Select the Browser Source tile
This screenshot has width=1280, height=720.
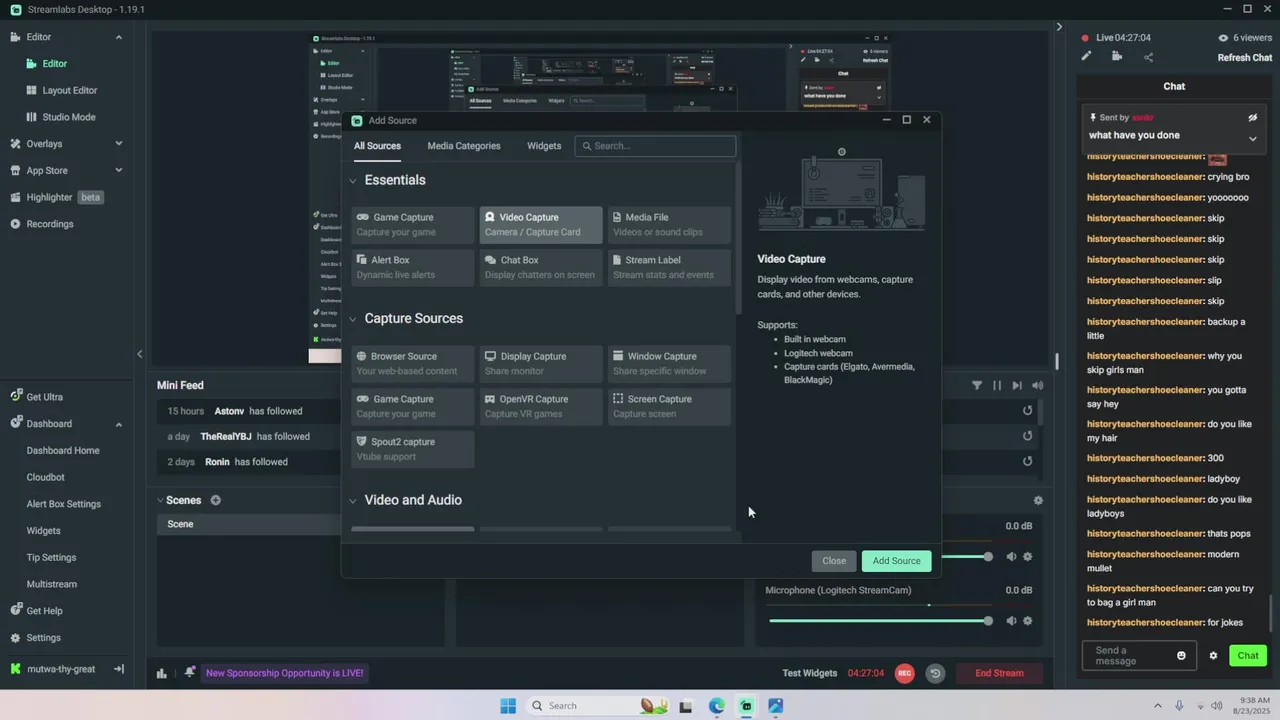[x=413, y=364]
